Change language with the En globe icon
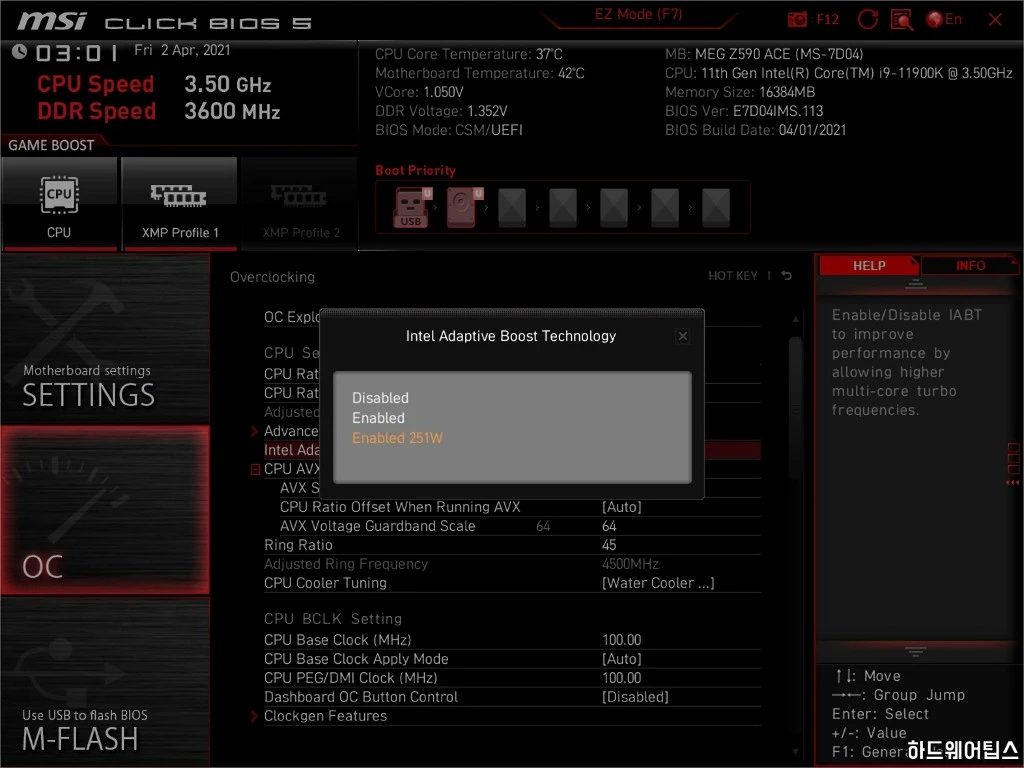Viewport: 1024px width, 768px height. tap(944, 20)
